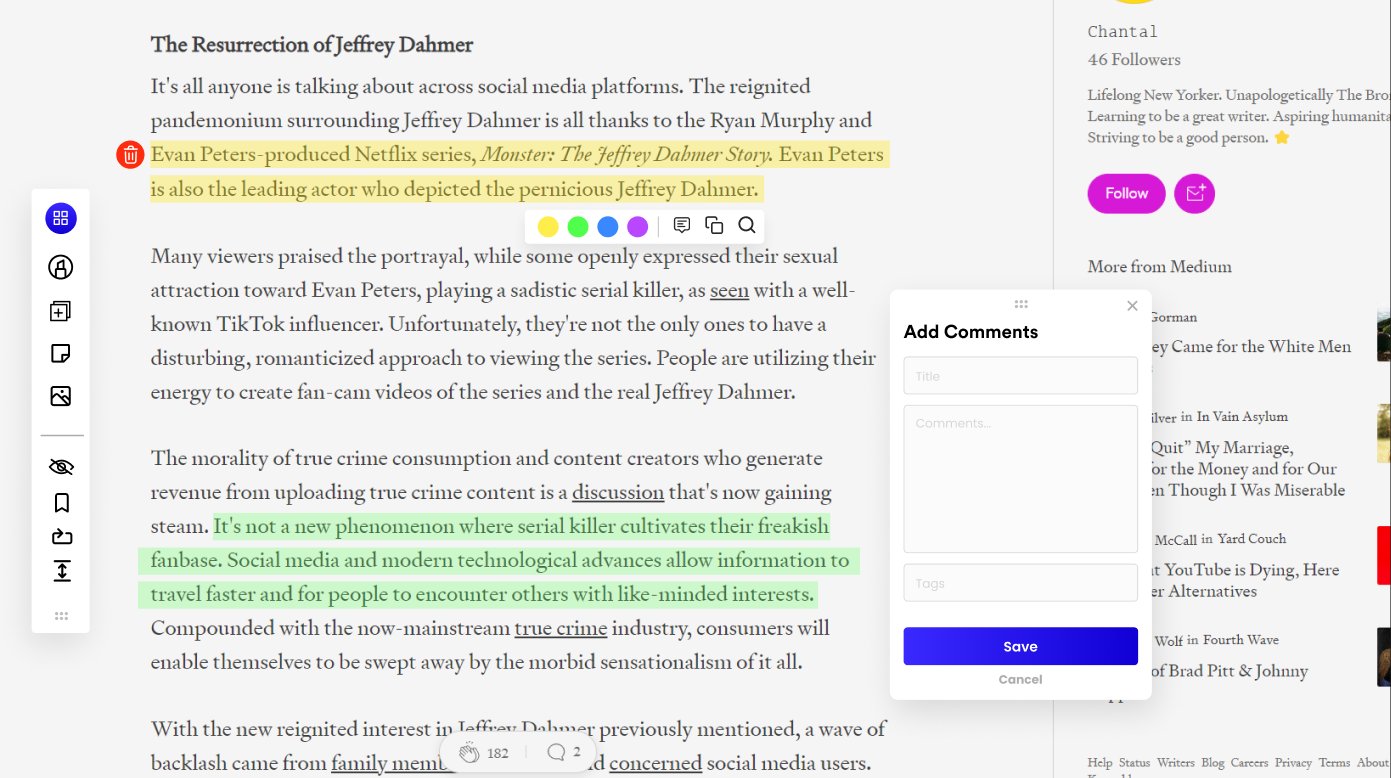Click the highlighter pen circle icon in sidebar
The image size is (1391, 778).
point(61,267)
